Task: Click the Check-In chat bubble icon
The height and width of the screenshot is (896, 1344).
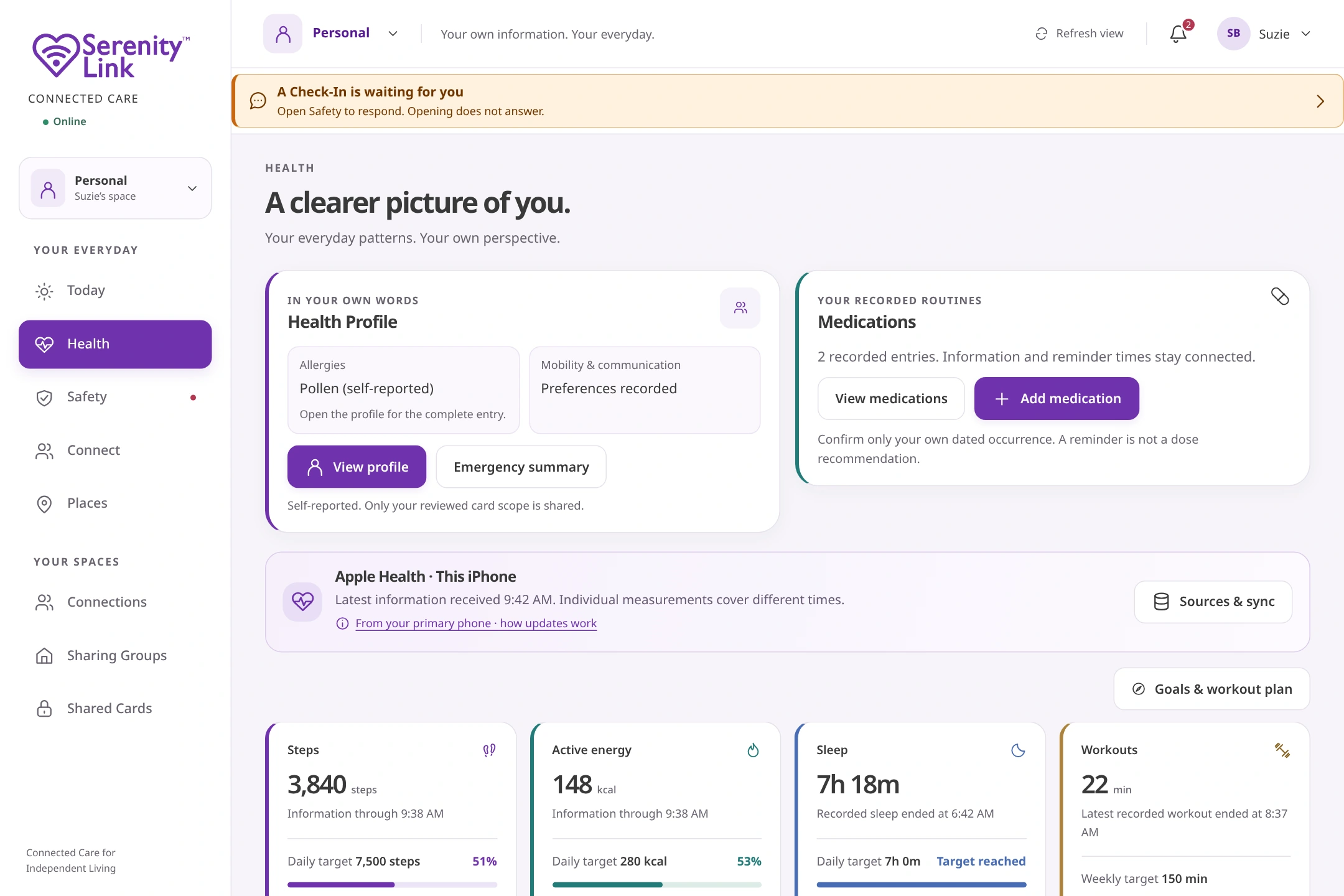Action: pyautogui.click(x=258, y=101)
